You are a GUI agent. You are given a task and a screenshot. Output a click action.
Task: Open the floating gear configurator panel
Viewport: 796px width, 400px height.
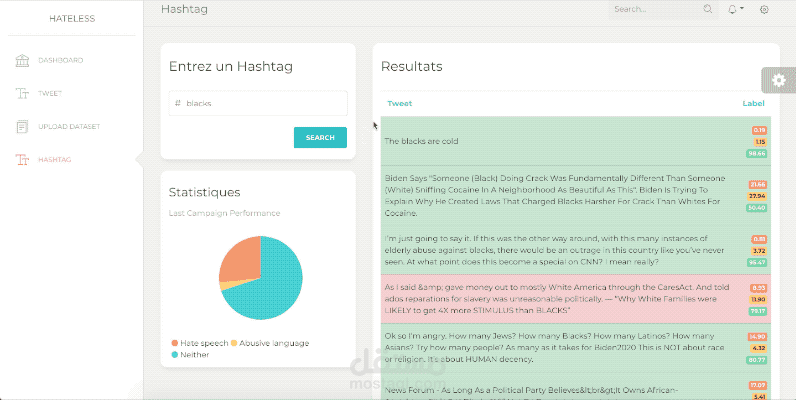coord(779,80)
